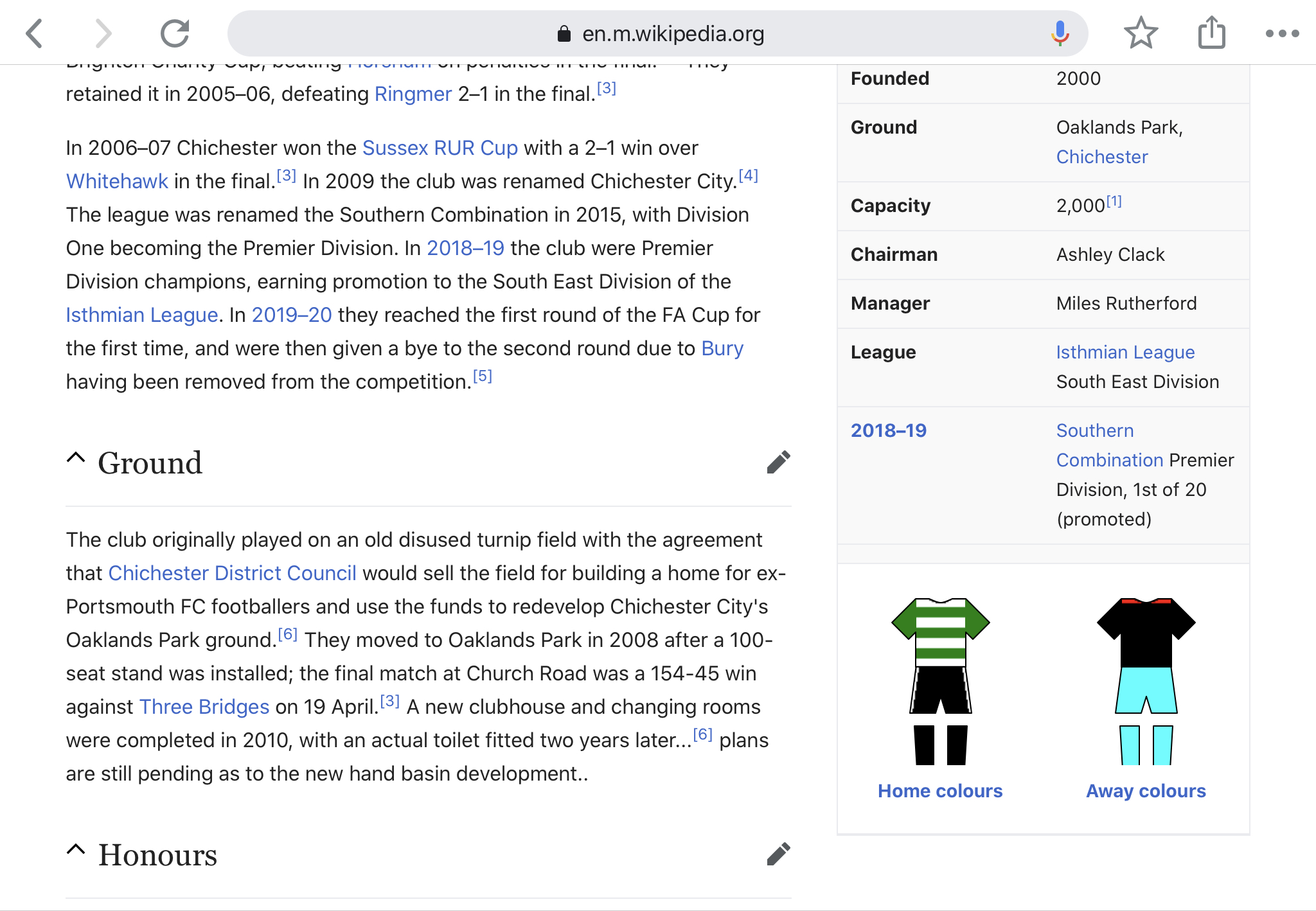Click the 'Oaklands Park,' infobox text
Viewport: 1316px width, 911px height.
pos(1119,127)
